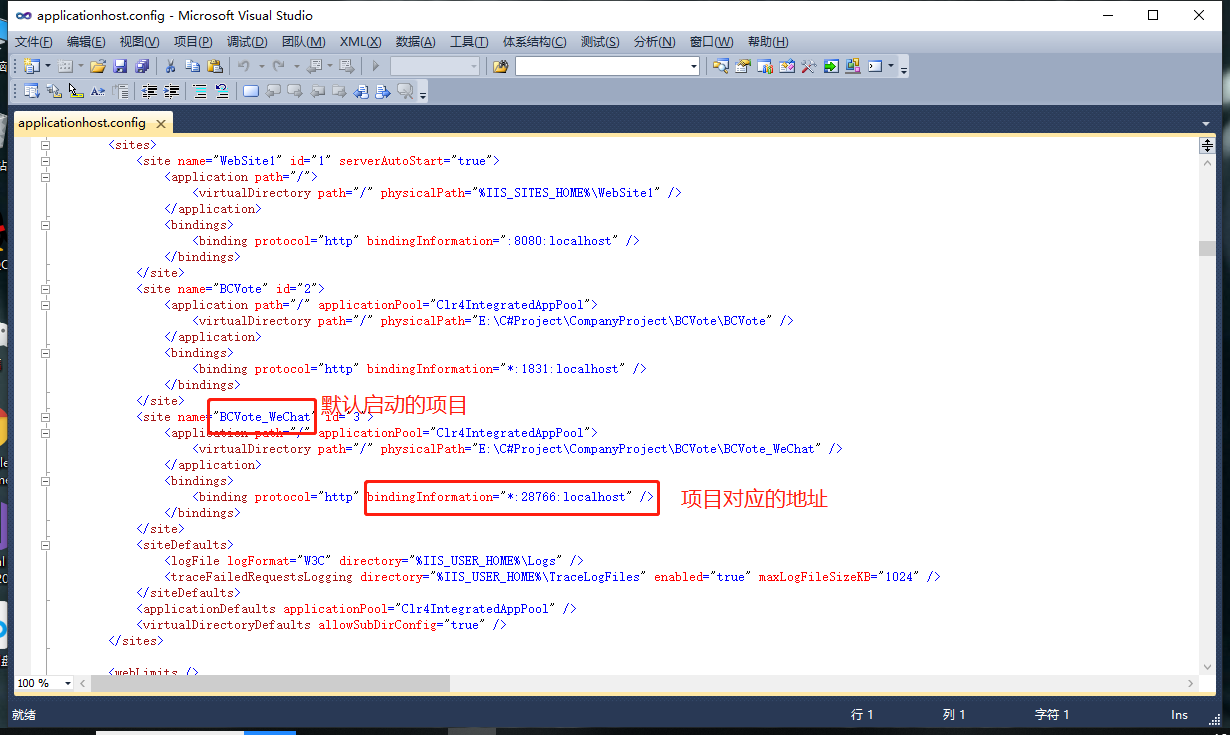Open the Toolbox hammer-and-wrench icon
Image resolution: width=1230 pixels, height=735 pixels.
pos(808,66)
